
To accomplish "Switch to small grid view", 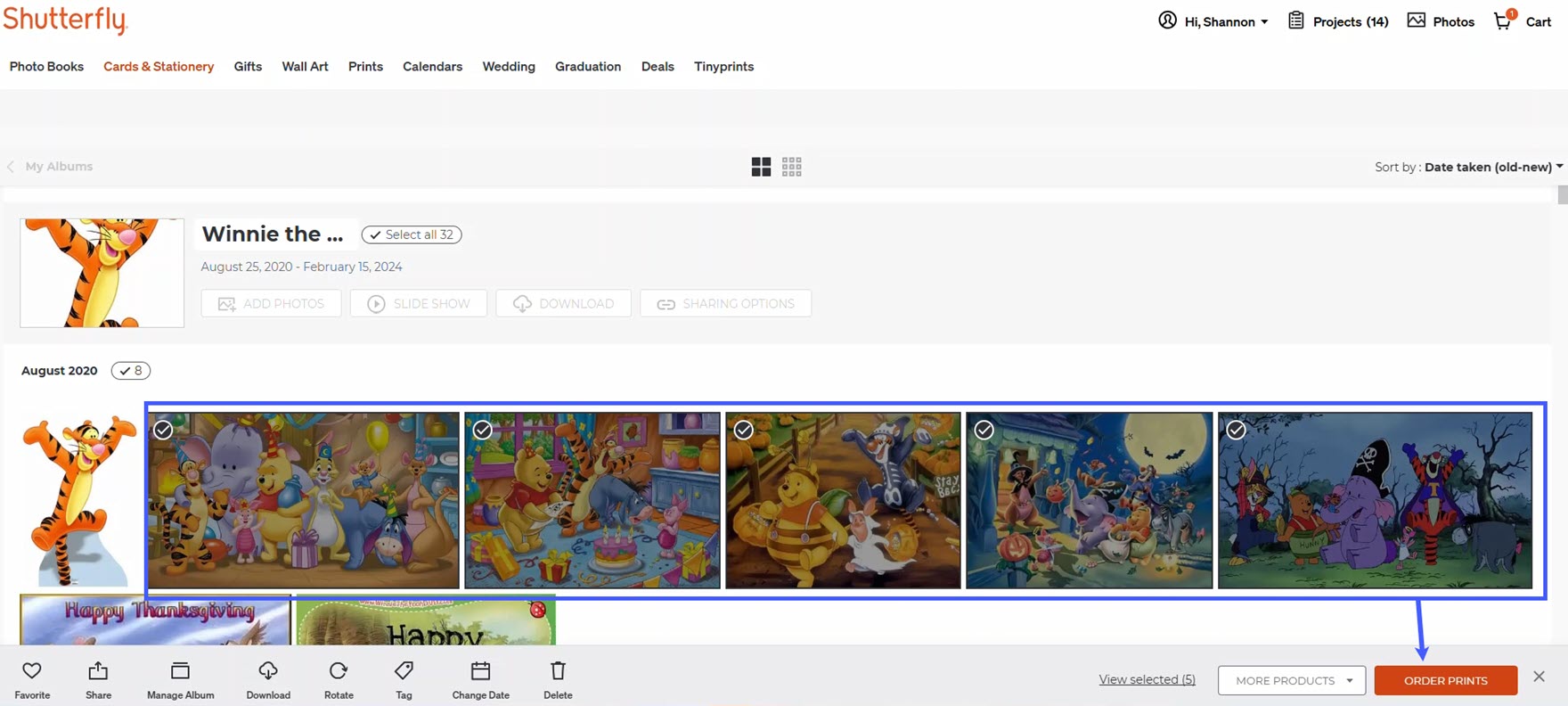I will (x=792, y=167).
